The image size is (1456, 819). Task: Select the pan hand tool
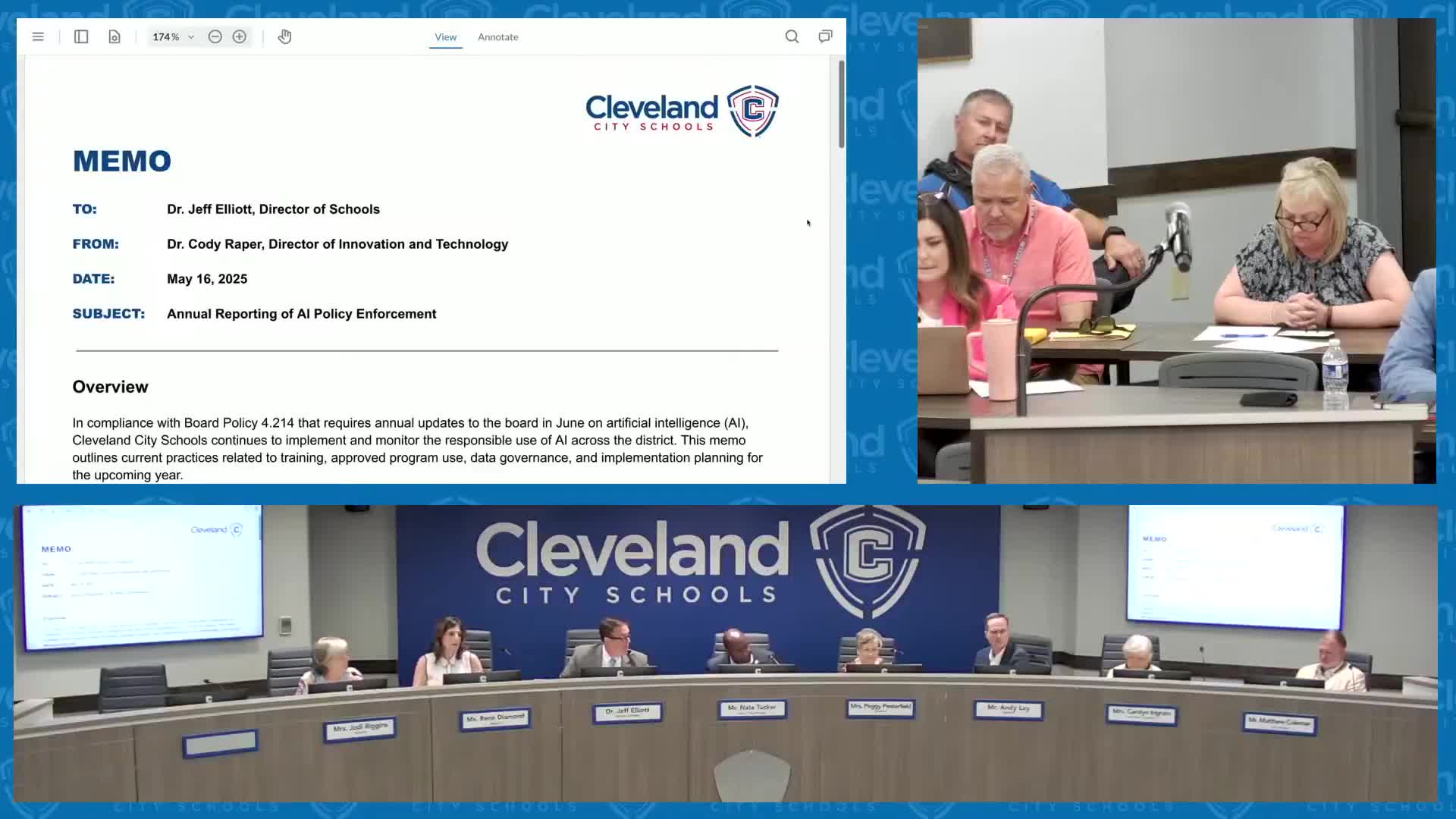click(284, 36)
